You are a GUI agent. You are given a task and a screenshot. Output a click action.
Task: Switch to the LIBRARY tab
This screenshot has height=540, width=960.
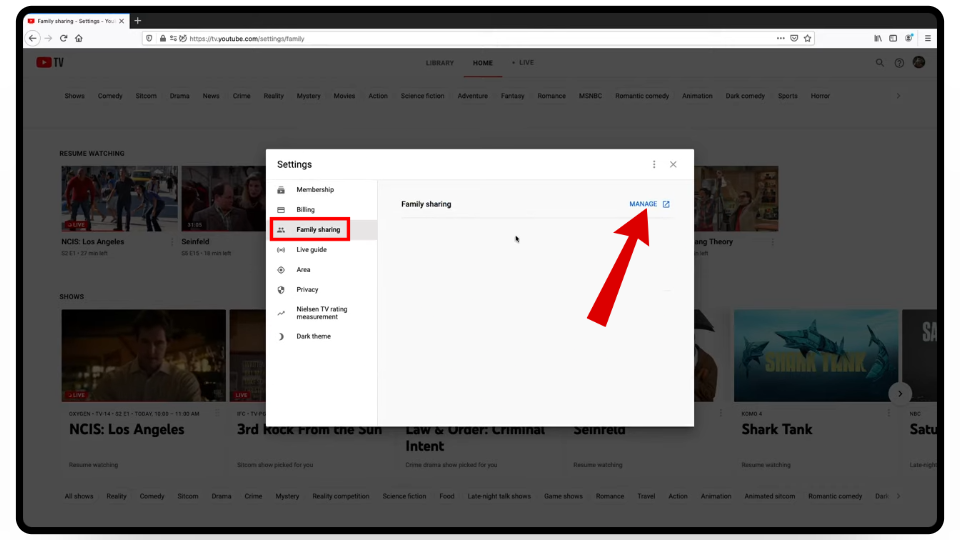(x=440, y=63)
